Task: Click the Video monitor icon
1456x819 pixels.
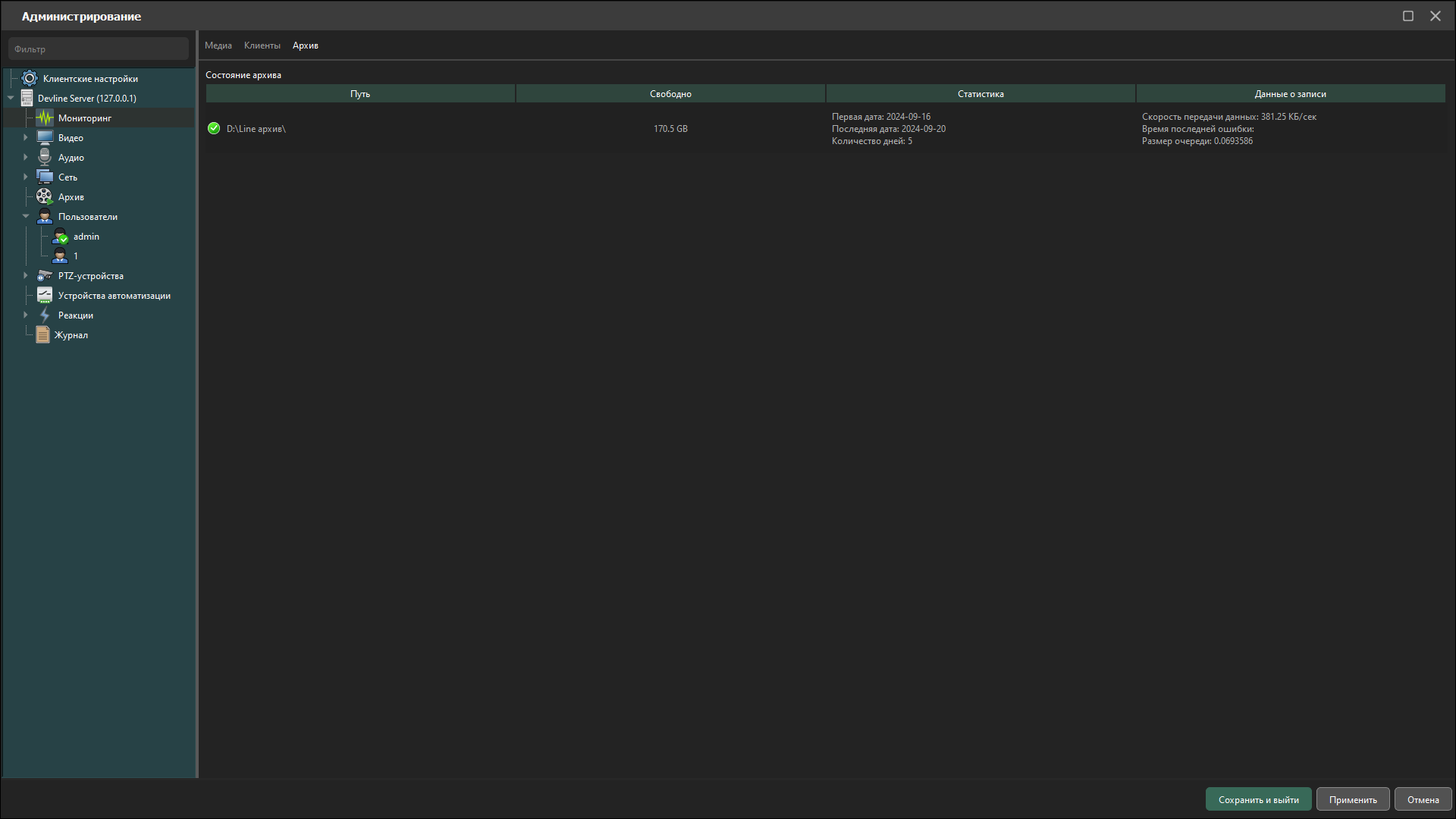Action: pyautogui.click(x=45, y=138)
